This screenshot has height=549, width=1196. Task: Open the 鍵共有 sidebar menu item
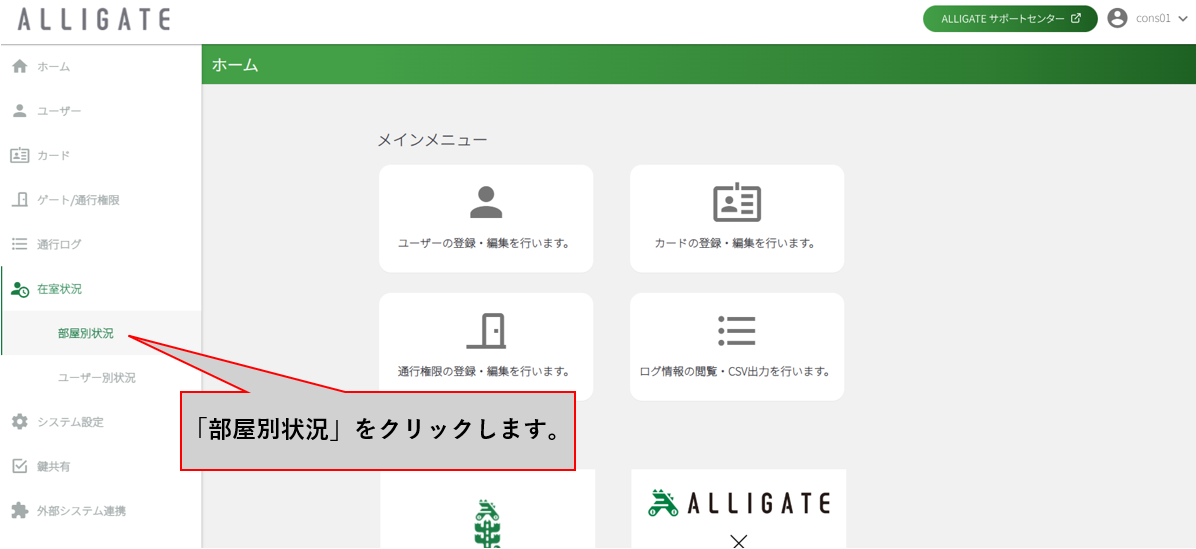[101, 466]
